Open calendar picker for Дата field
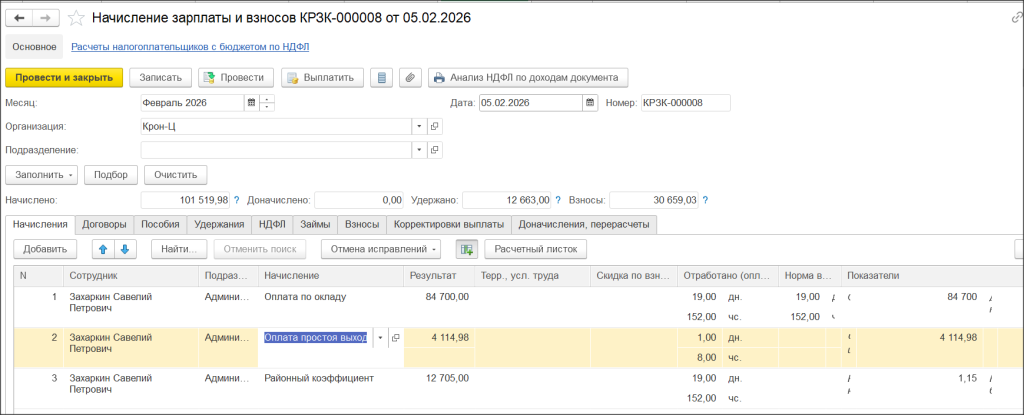1024x415 pixels. coord(590,102)
